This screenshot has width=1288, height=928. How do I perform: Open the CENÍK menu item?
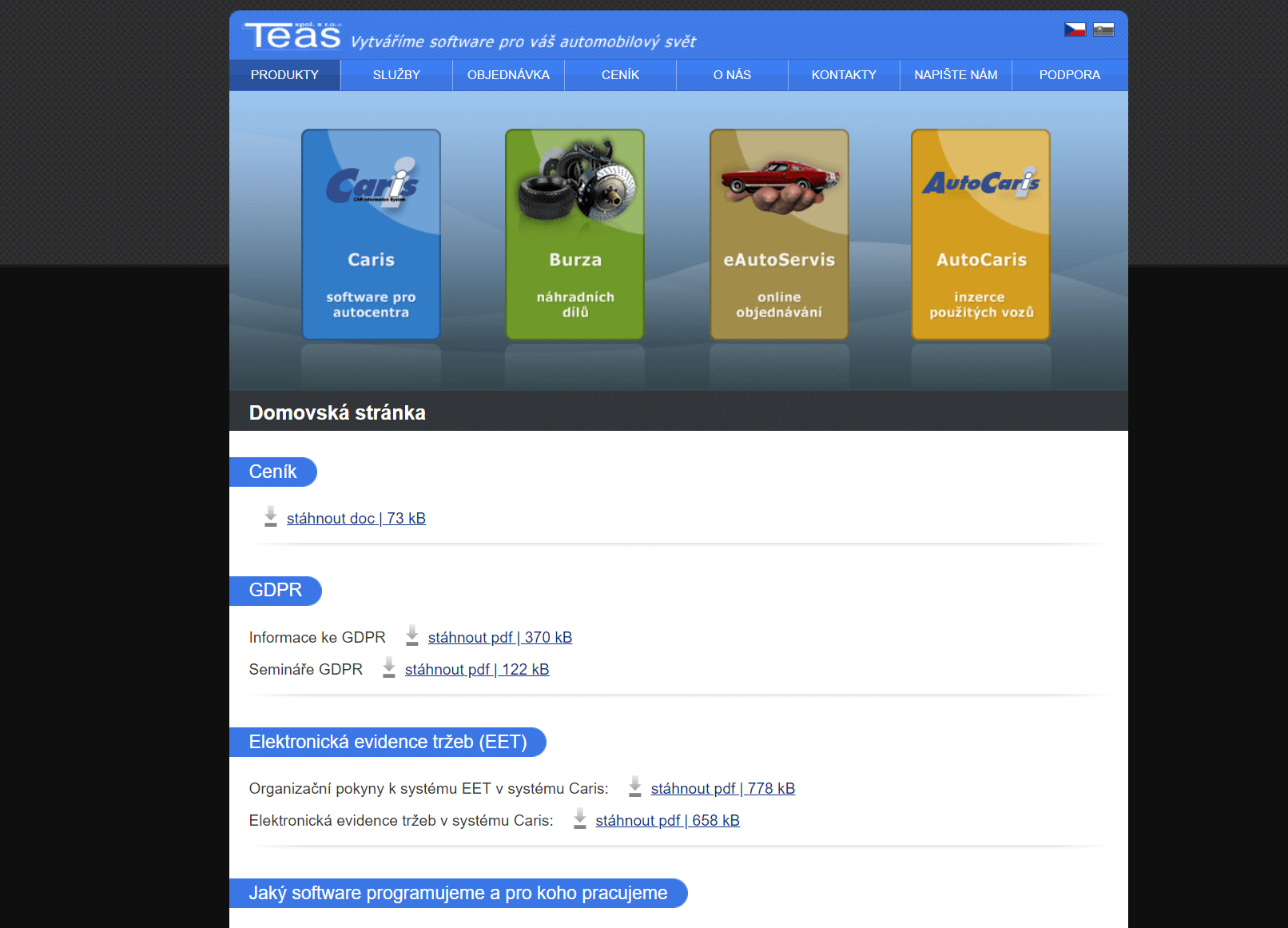click(620, 75)
